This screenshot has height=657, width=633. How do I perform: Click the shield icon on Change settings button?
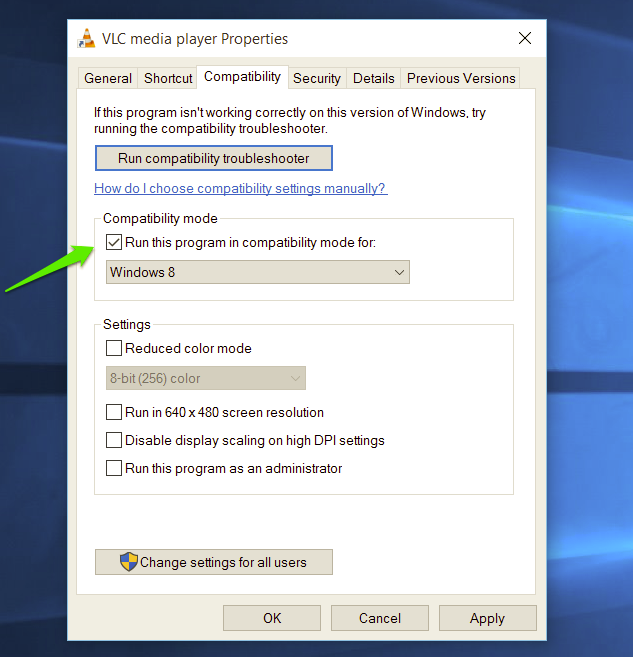coord(128,562)
